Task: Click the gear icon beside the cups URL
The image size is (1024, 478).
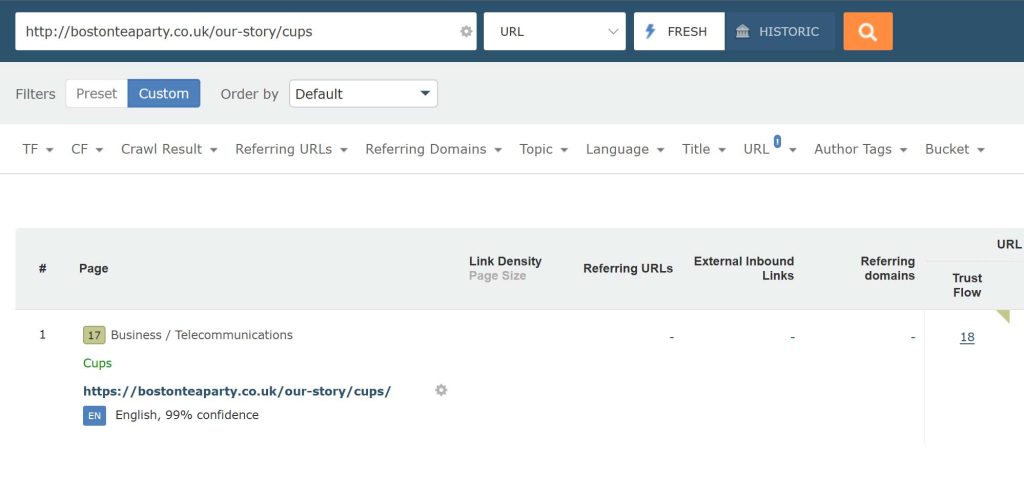Action: [x=441, y=390]
